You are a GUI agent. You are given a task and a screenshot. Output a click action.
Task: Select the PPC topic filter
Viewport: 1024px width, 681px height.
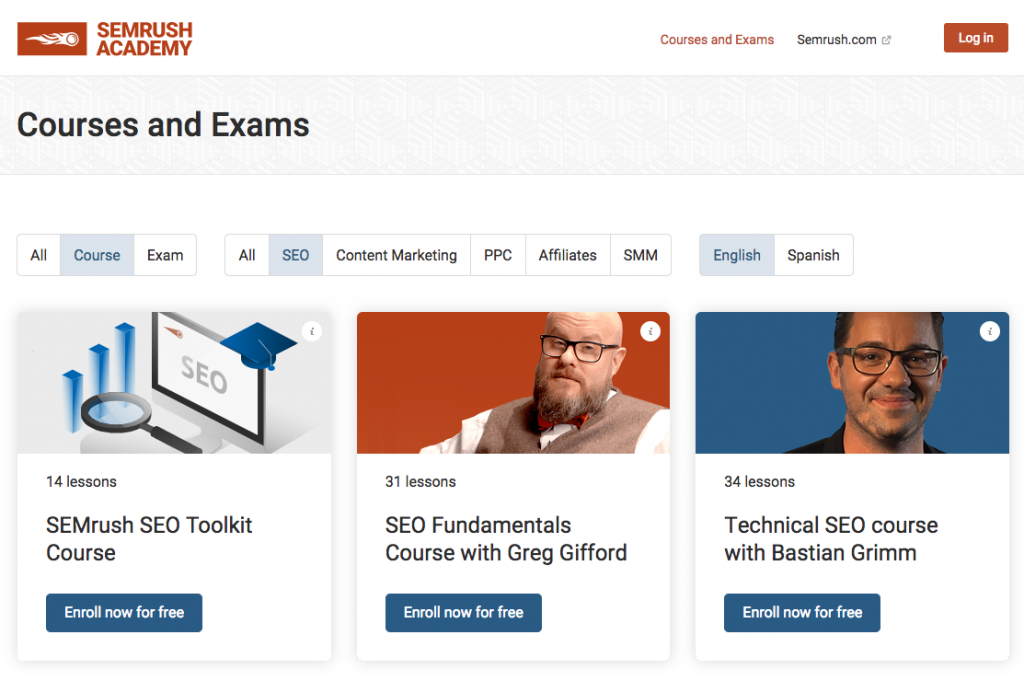[x=497, y=255]
